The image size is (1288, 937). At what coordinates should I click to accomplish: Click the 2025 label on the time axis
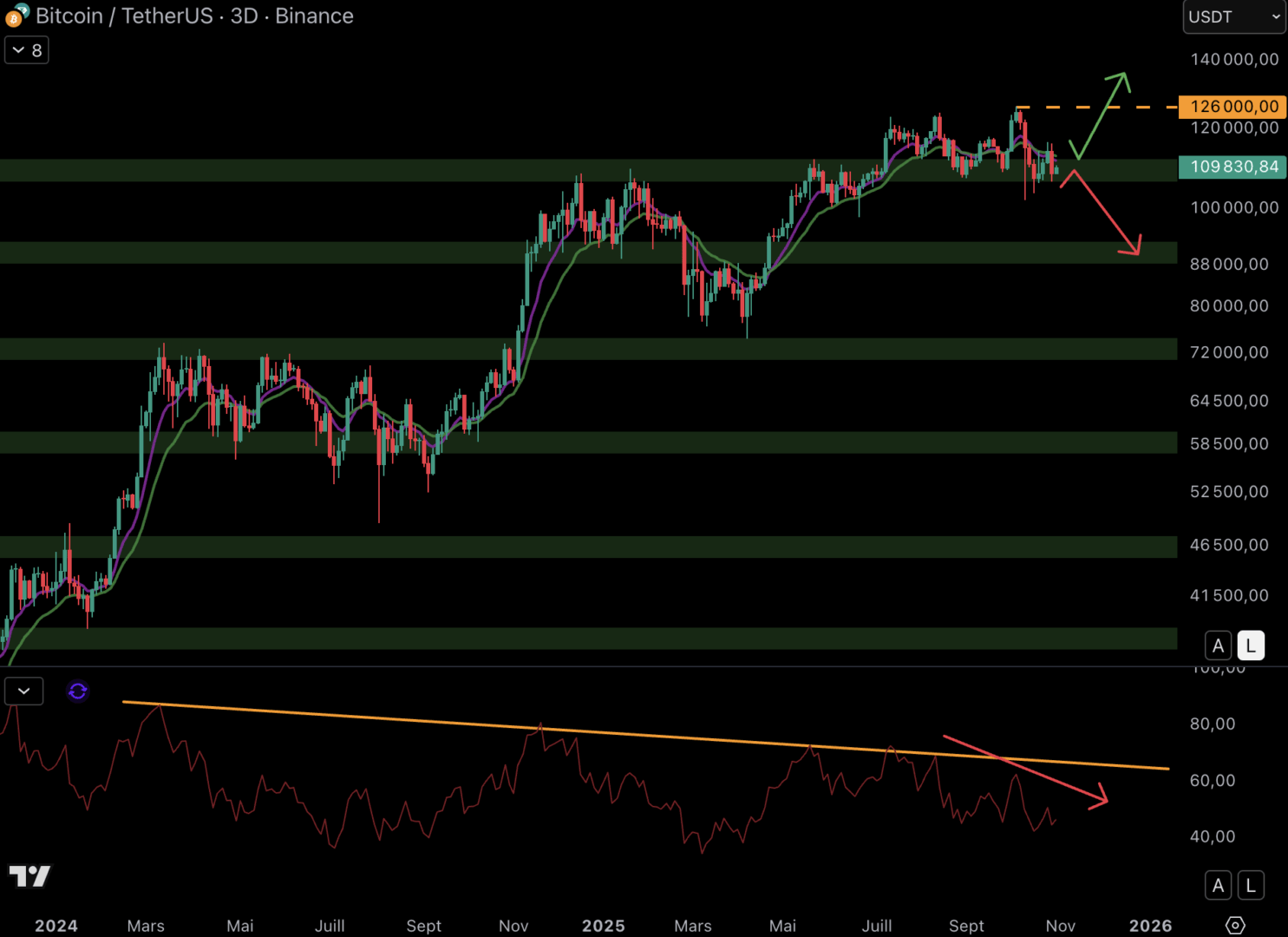(603, 926)
